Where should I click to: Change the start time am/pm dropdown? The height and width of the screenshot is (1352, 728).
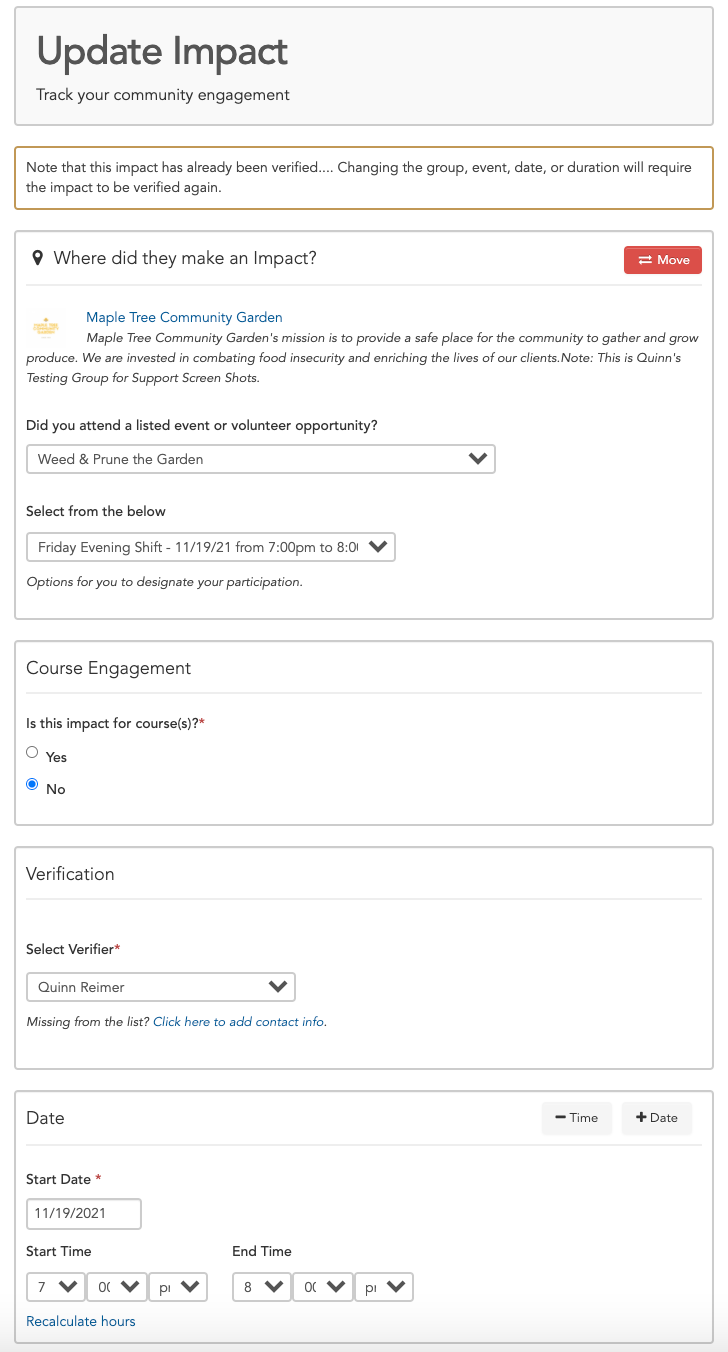[178, 1287]
